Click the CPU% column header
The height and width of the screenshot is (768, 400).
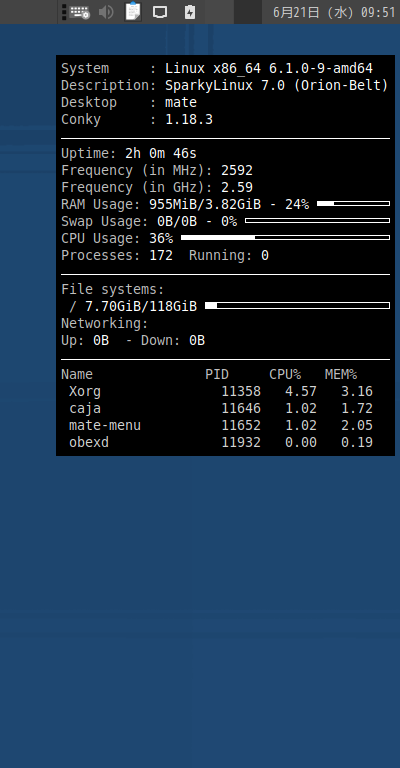pos(285,375)
